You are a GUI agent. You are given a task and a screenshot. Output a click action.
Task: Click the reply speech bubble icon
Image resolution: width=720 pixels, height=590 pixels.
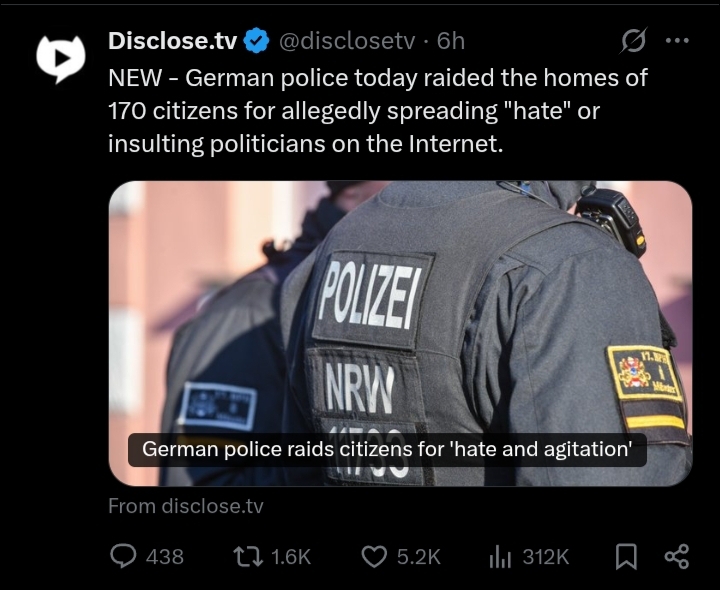123,556
